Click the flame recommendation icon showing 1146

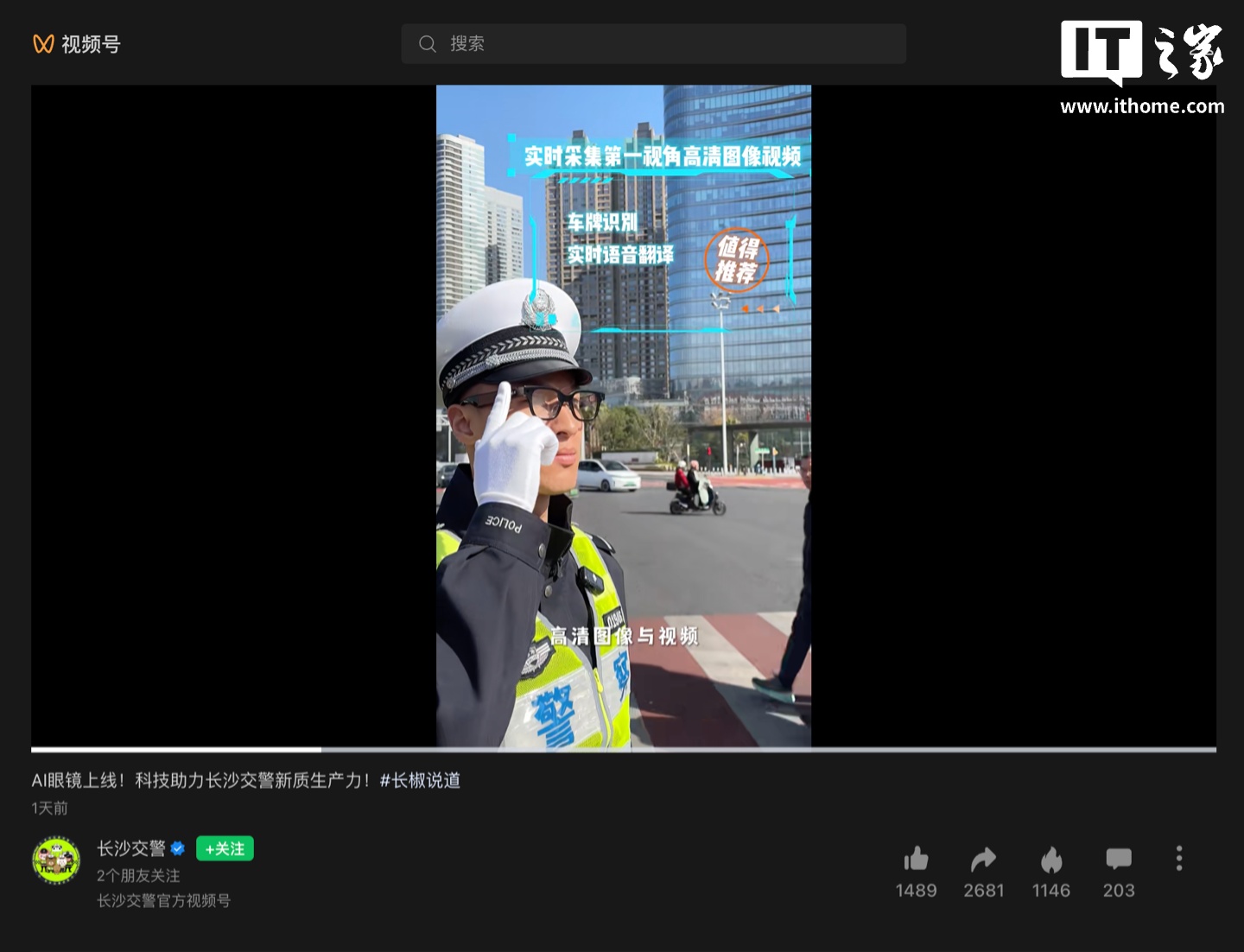click(1051, 860)
